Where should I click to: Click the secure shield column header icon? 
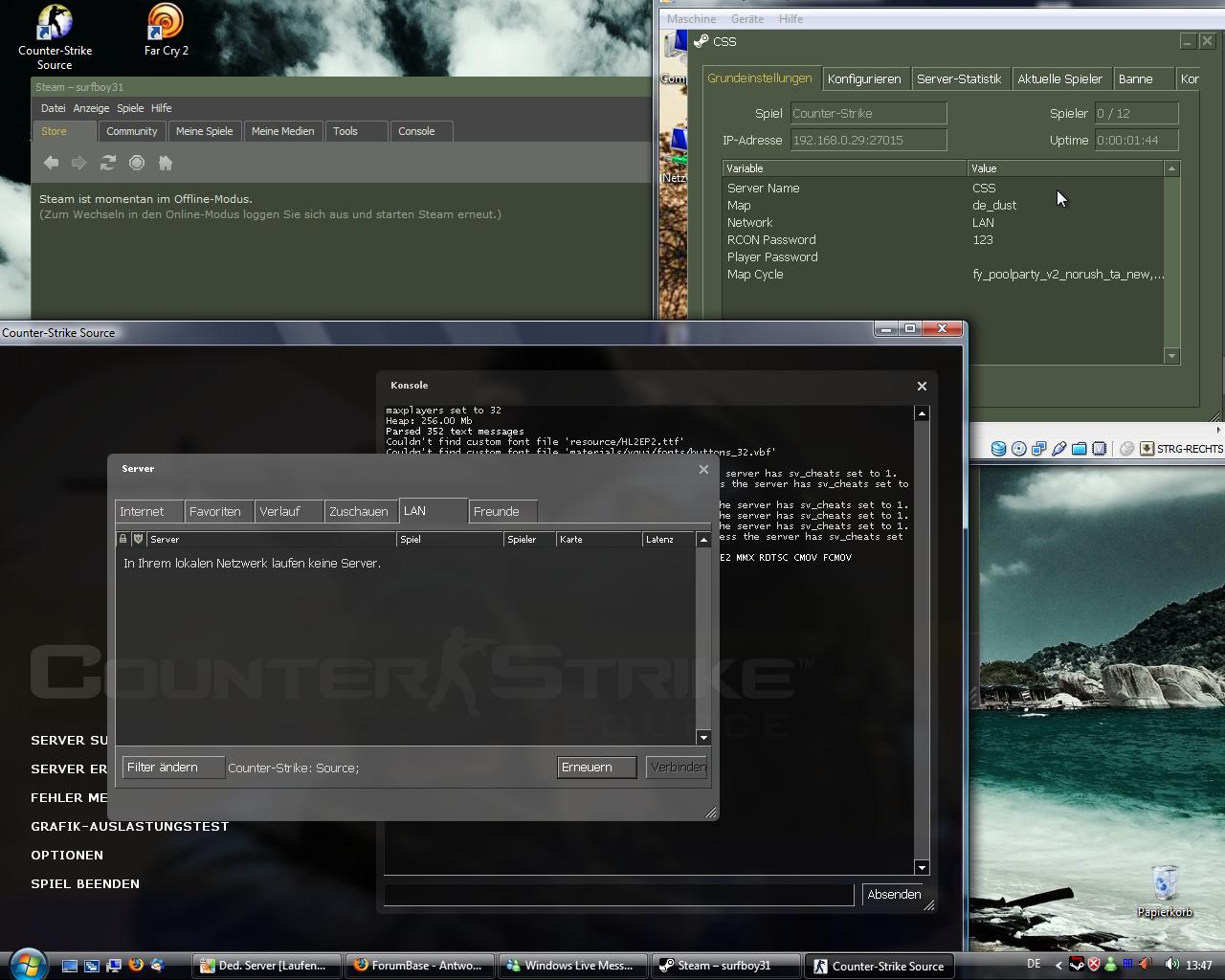point(138,539)
